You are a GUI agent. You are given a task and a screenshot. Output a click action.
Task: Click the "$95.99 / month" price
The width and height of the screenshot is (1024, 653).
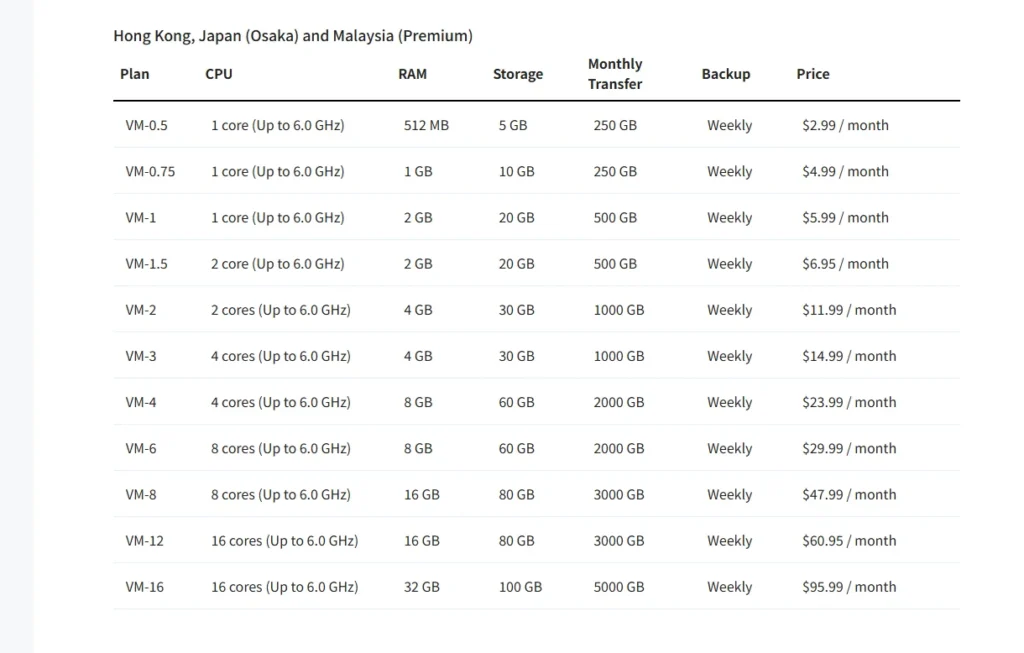coord(850,587)
